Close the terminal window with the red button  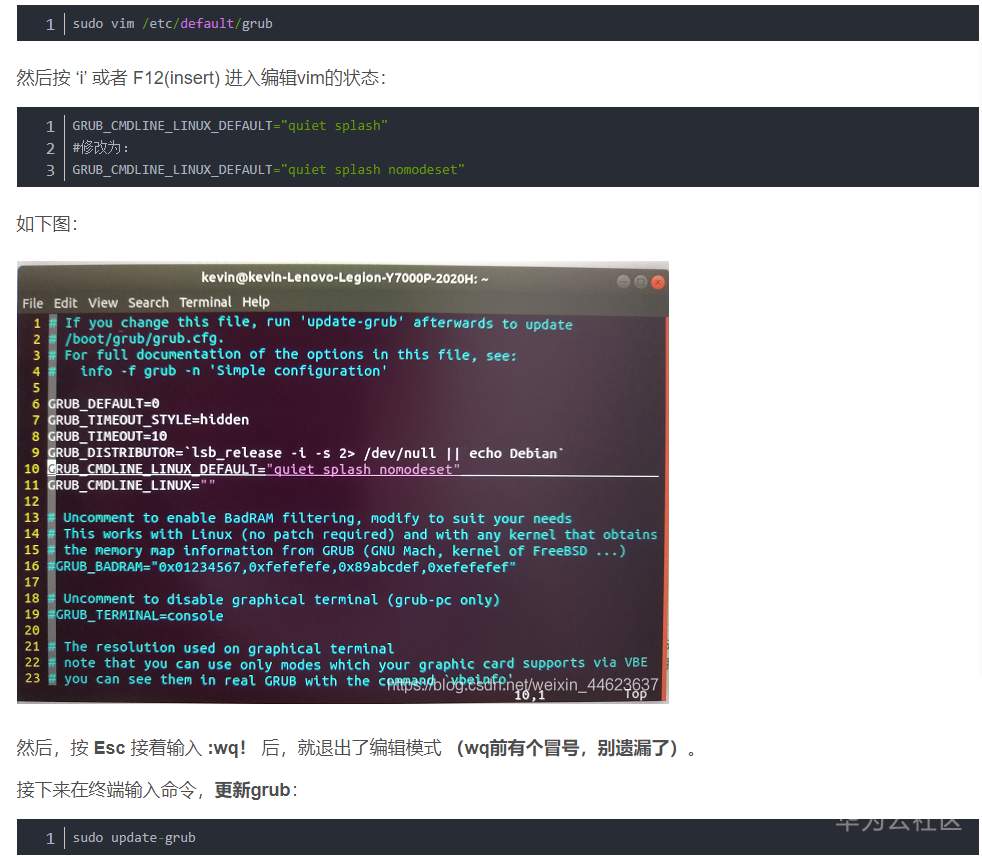(x=658, y=282)
